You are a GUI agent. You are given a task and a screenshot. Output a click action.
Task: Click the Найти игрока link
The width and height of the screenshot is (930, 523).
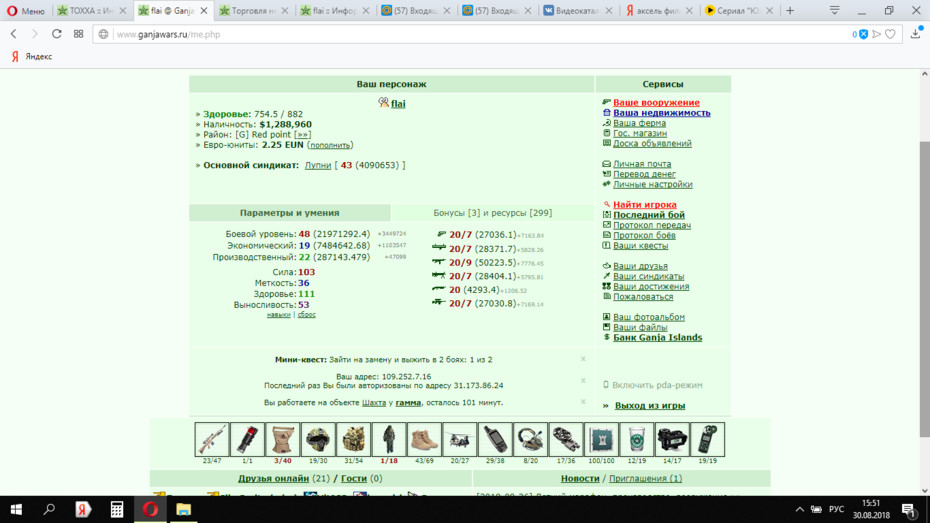[645, 205]
